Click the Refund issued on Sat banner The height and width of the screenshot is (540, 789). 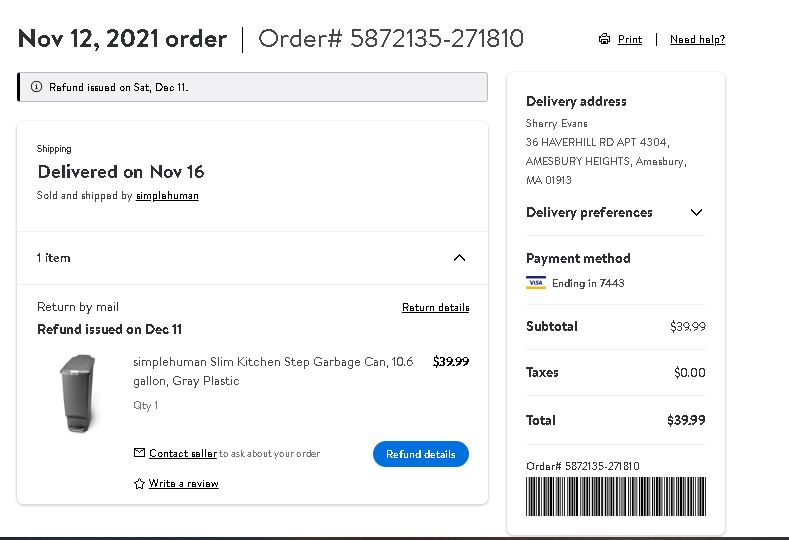coord(253,87)
